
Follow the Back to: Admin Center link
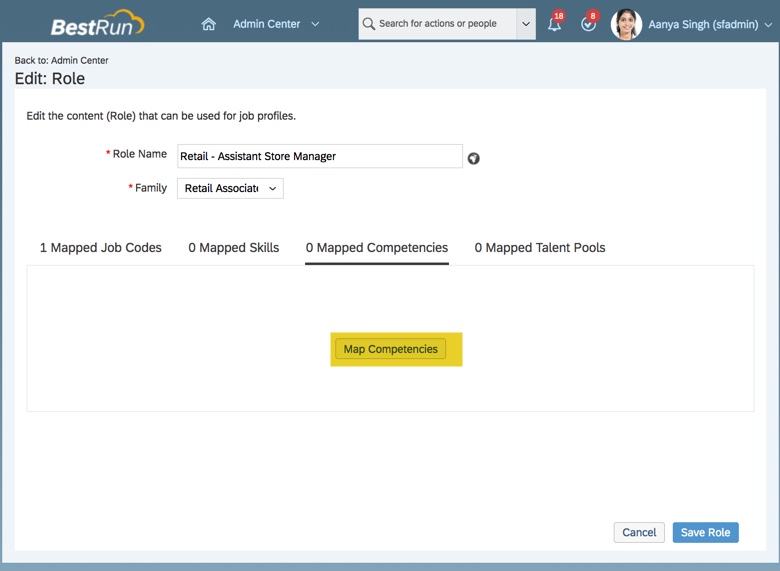pos(62,60)
